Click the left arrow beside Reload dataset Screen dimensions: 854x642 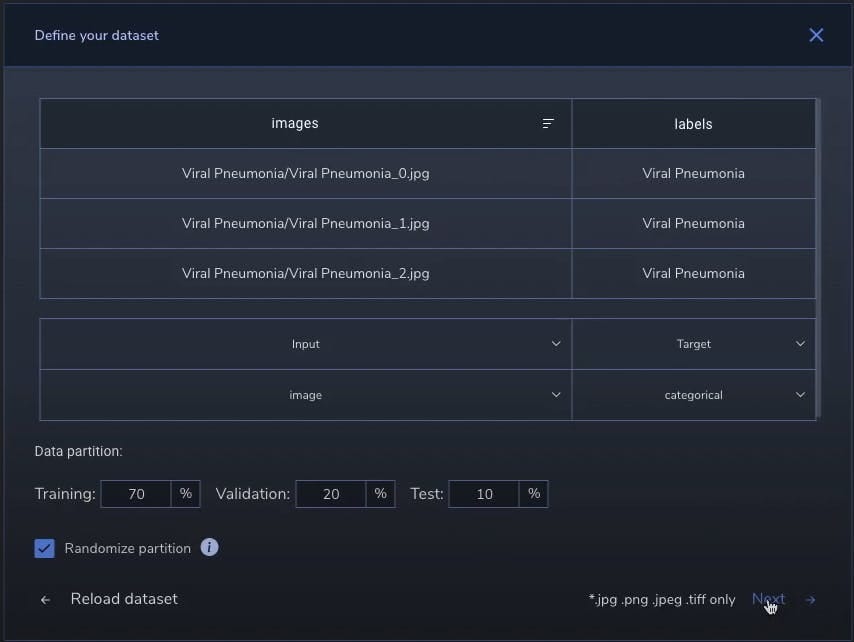tap(46, 600)
